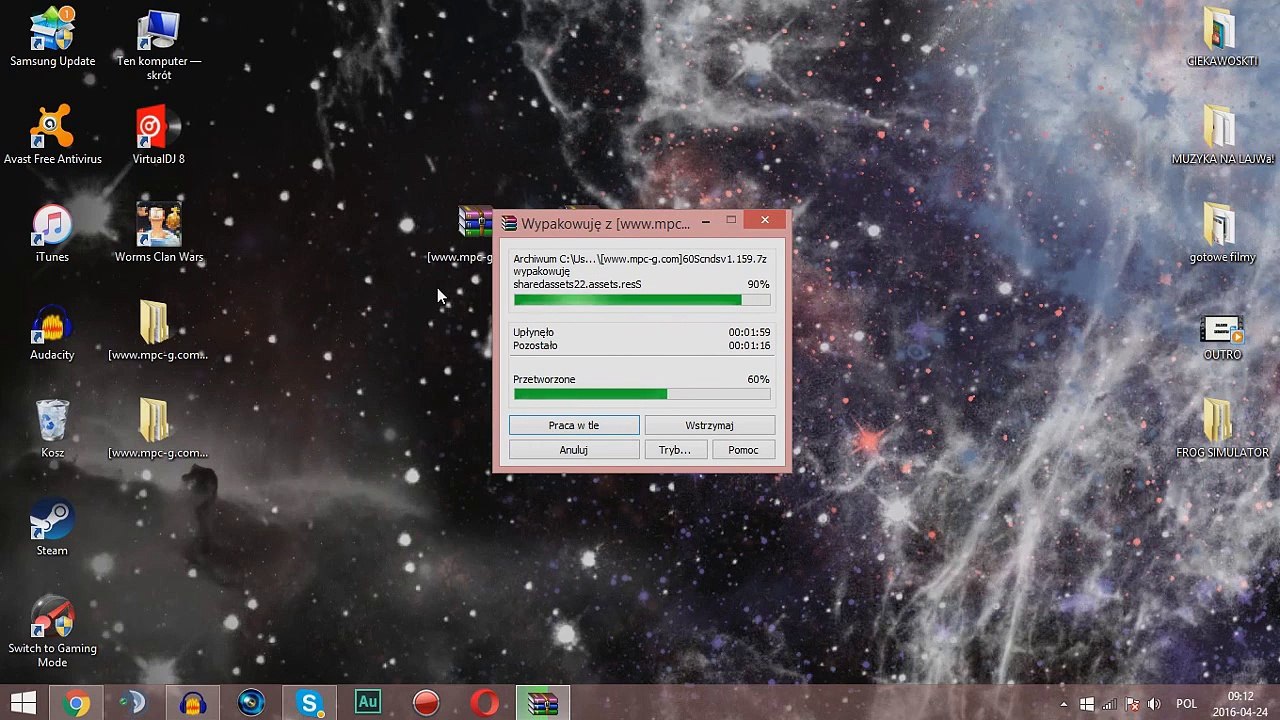Select the Switch to Gaming Mode icon
This screenshot has width=1280, height=720.
[52, 633]
